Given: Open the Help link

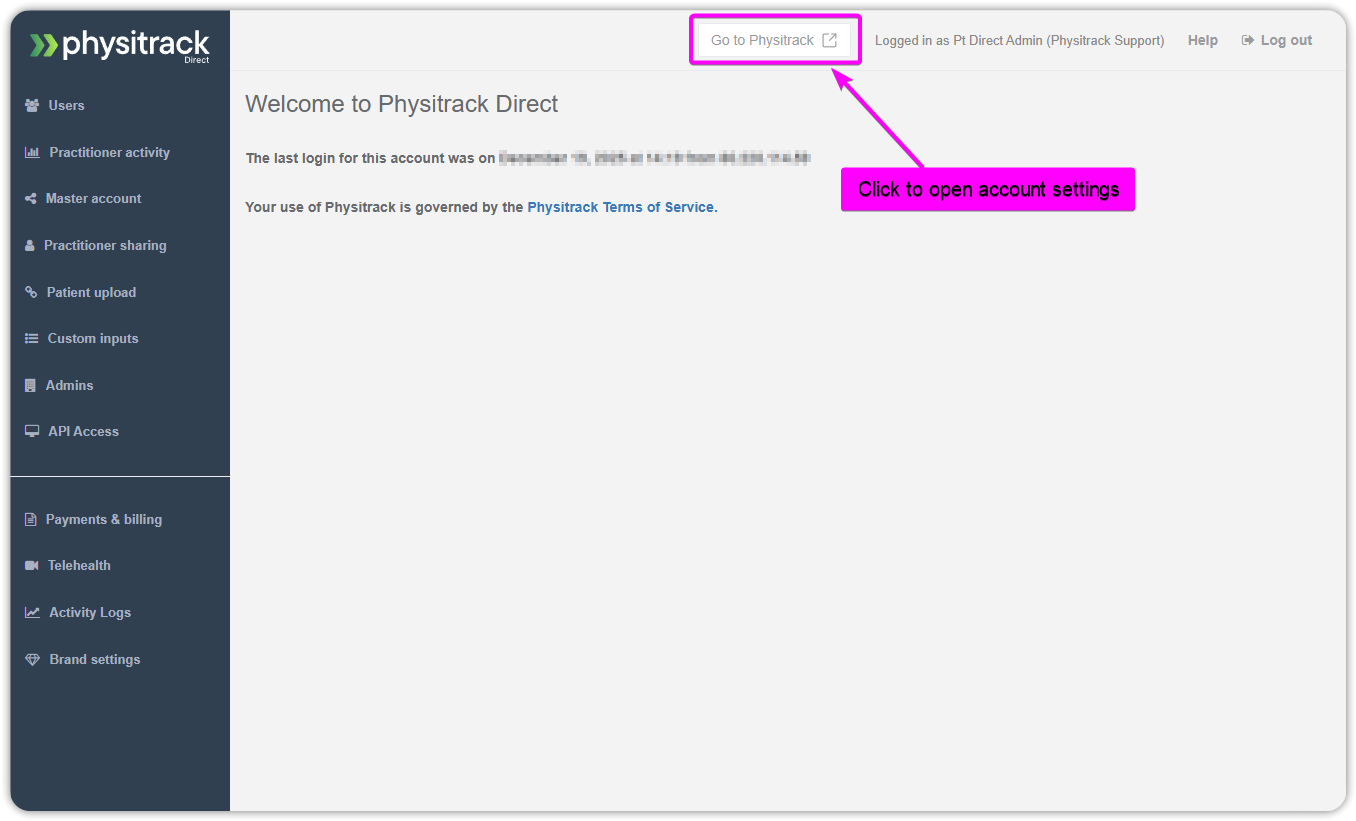Looking at the screenshot, I should point(1203,40).
